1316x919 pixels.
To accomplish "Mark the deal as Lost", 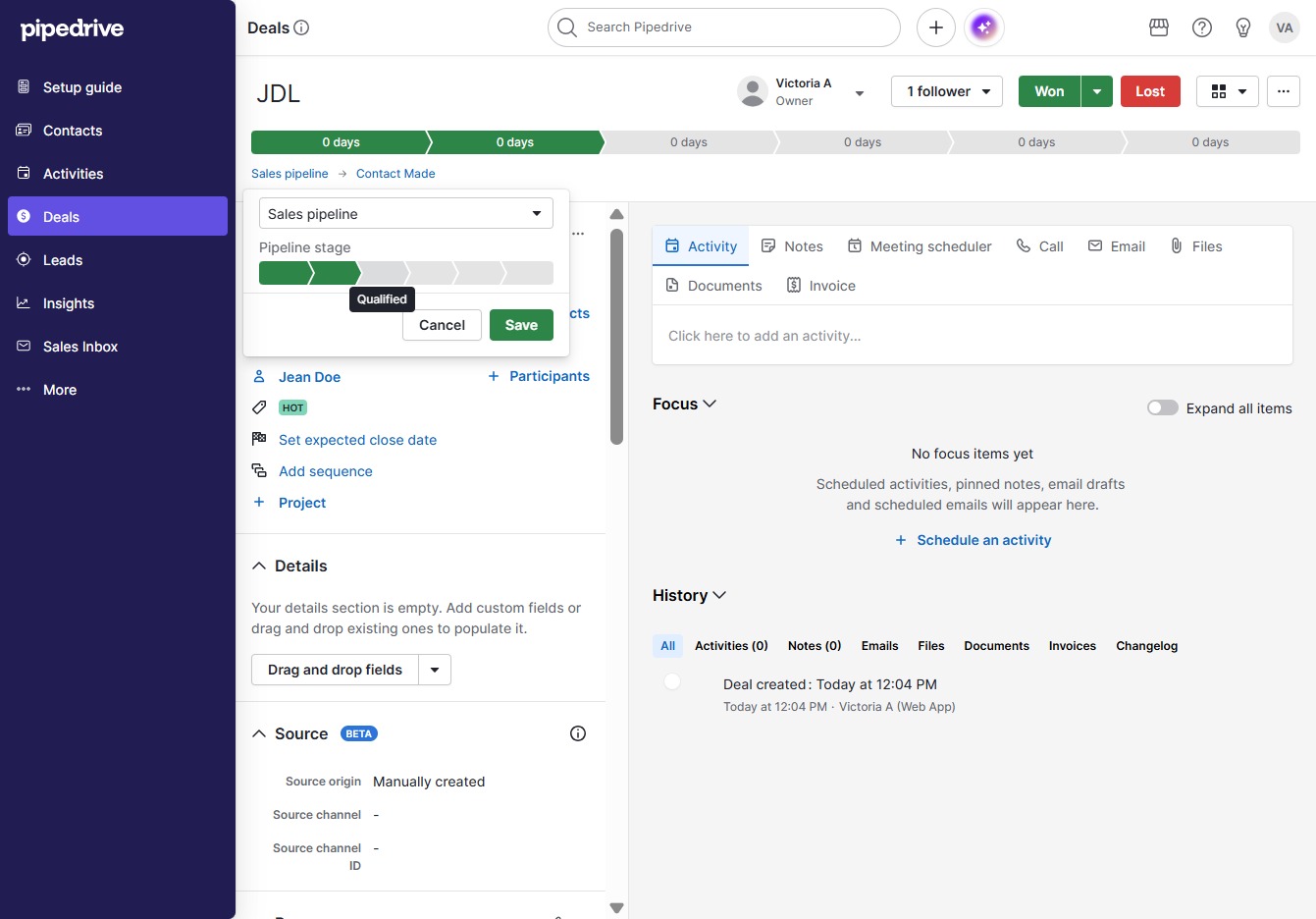I will pos(1150,91).
